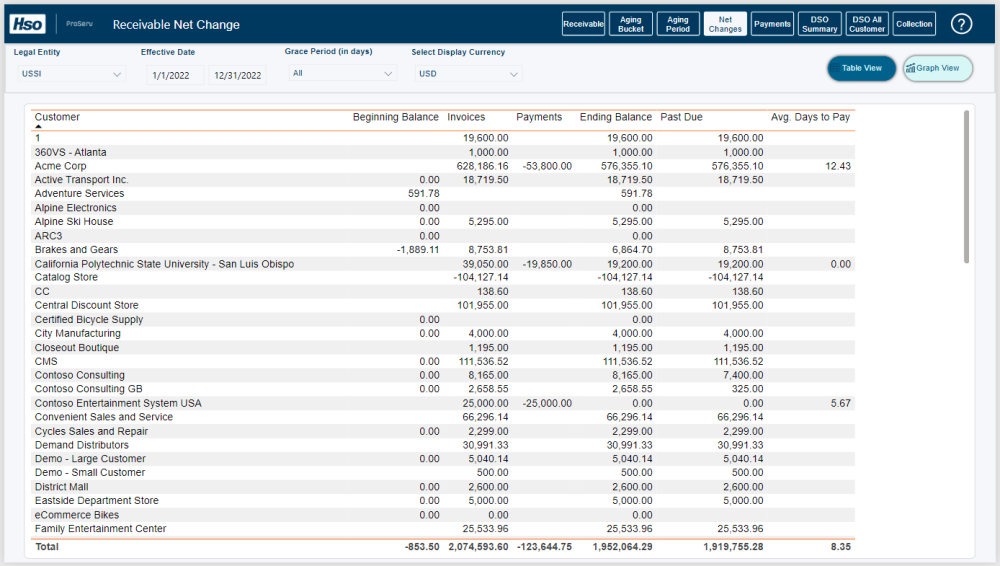Select the 360VS - Atlanta row
This screenshot has width=1000, height=566.
click(x=443, y=152)
